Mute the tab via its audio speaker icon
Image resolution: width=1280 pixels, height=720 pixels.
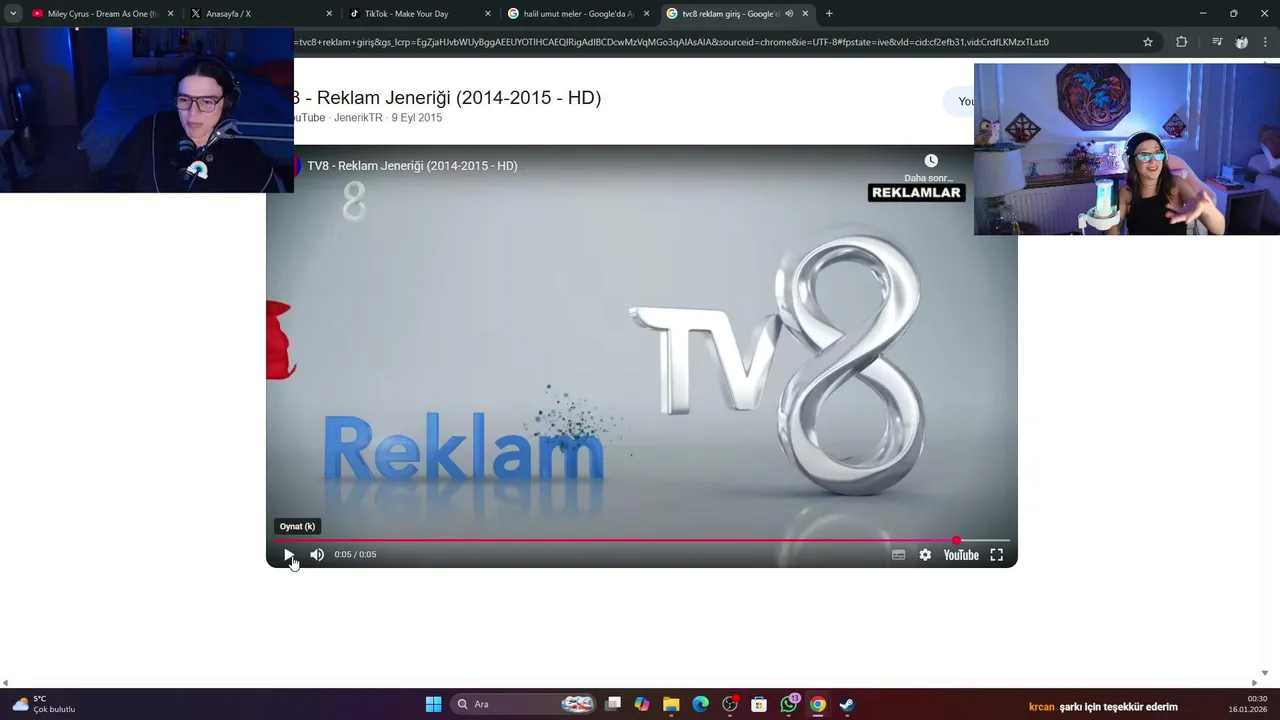tap(789, 14)
